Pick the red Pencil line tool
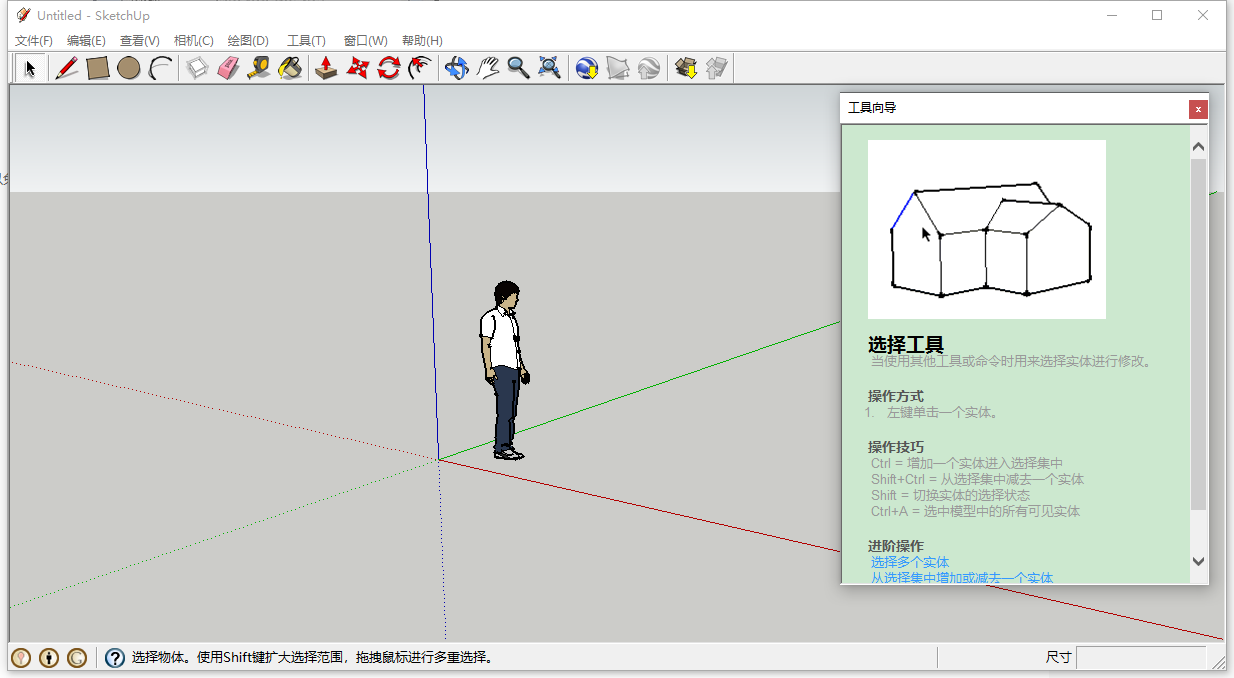Image resolution: width=1234 pixels, height=678 pixels. point(67,68)
